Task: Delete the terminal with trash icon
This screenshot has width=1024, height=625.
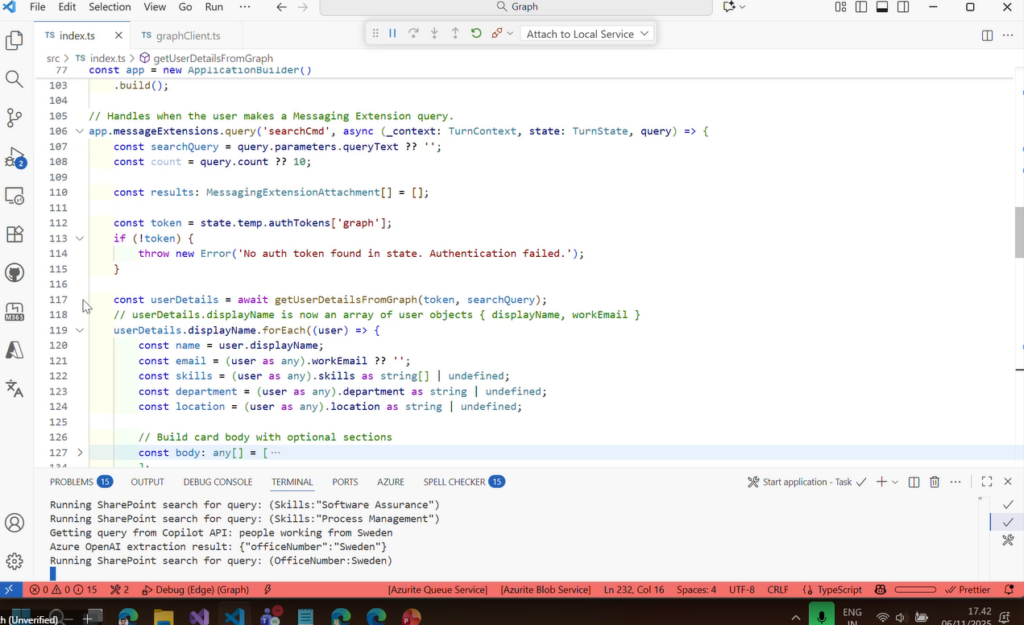Action: point(934,482)
